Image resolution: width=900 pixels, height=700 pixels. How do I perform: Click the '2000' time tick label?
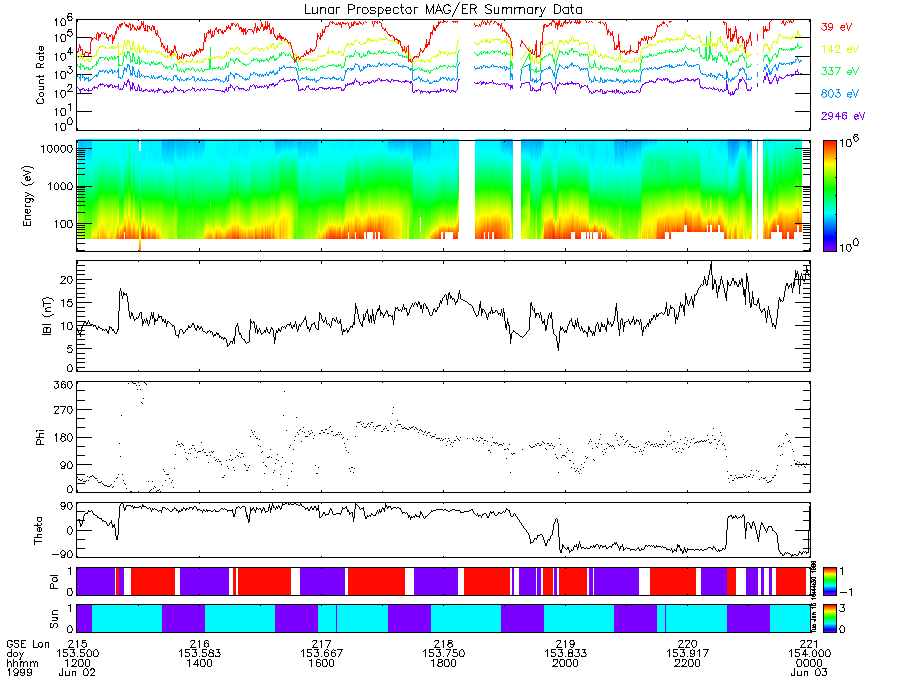(565, 663)
